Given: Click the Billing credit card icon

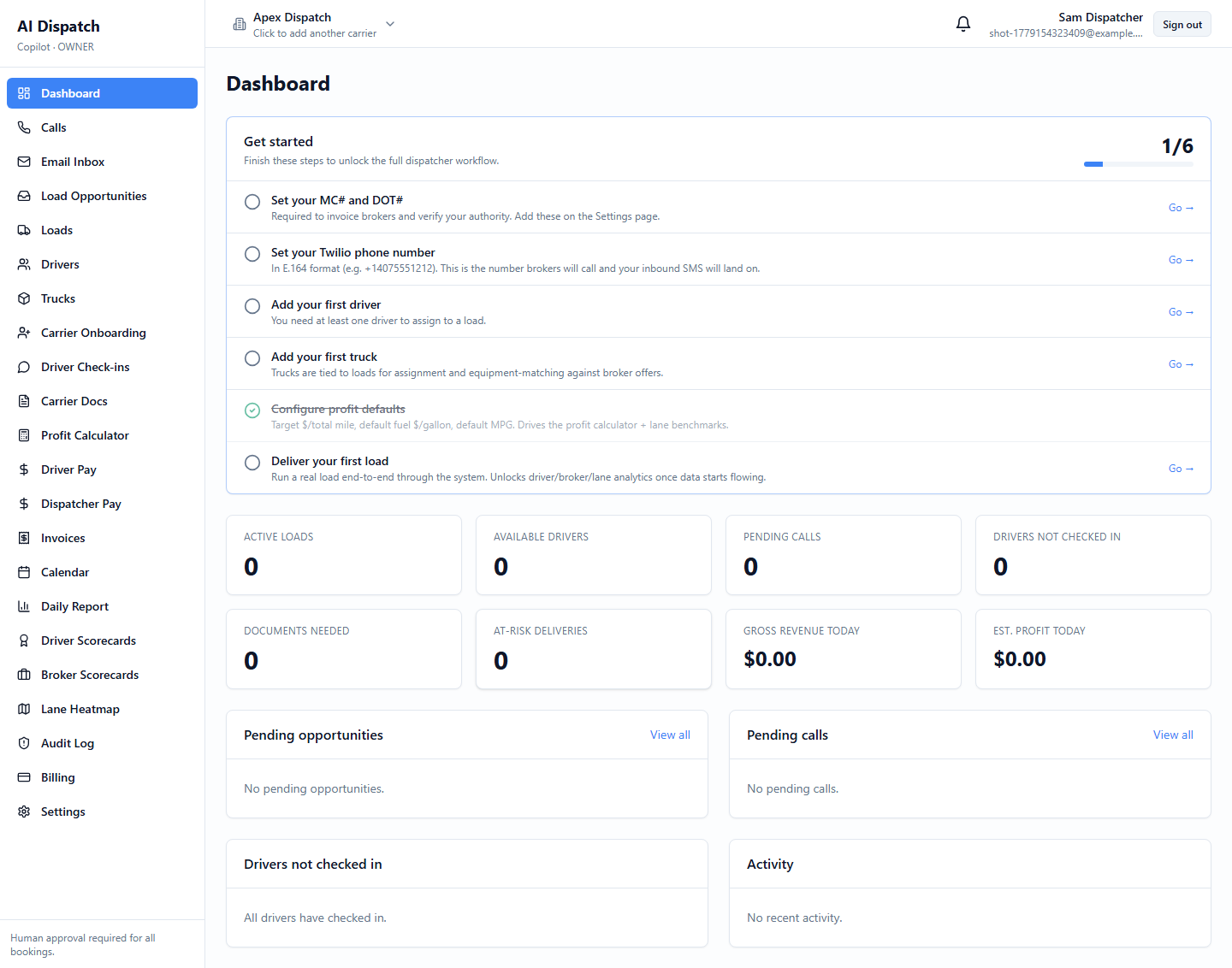Looking at the screenshot, I should coord(24,777).
